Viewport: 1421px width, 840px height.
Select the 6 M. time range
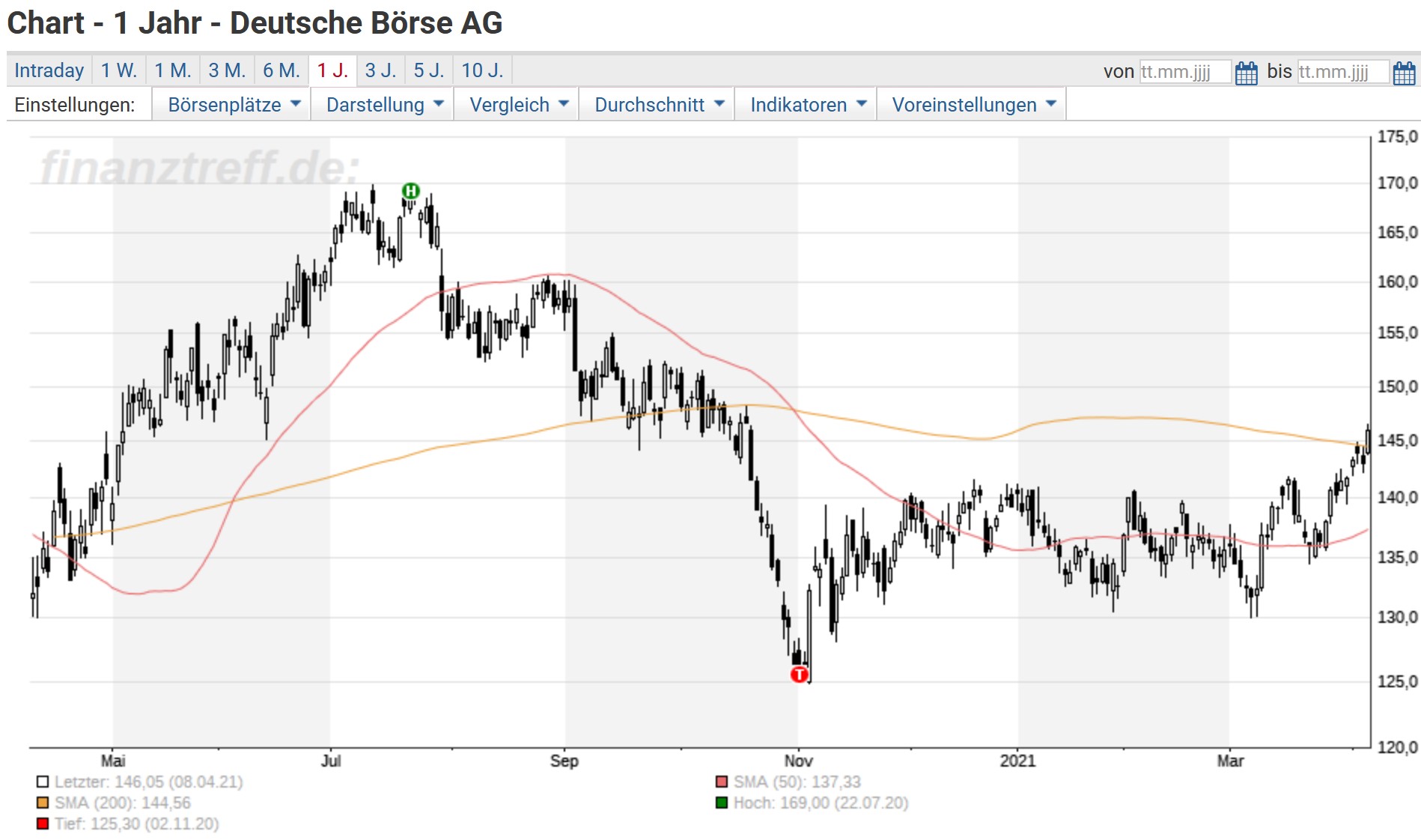(282, 70)
